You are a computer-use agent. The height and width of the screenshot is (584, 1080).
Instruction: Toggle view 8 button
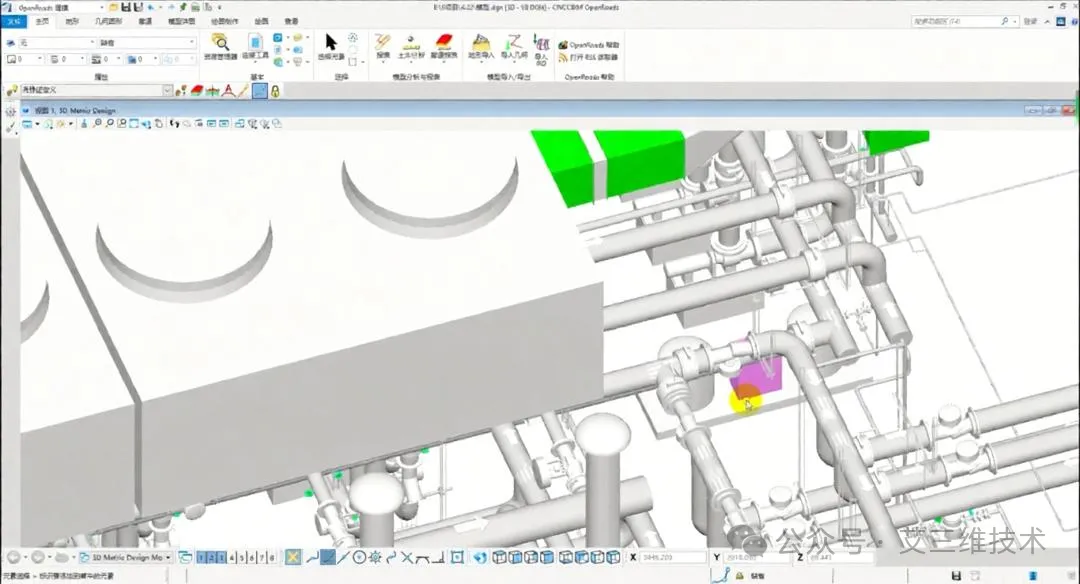tap(272, 557)
